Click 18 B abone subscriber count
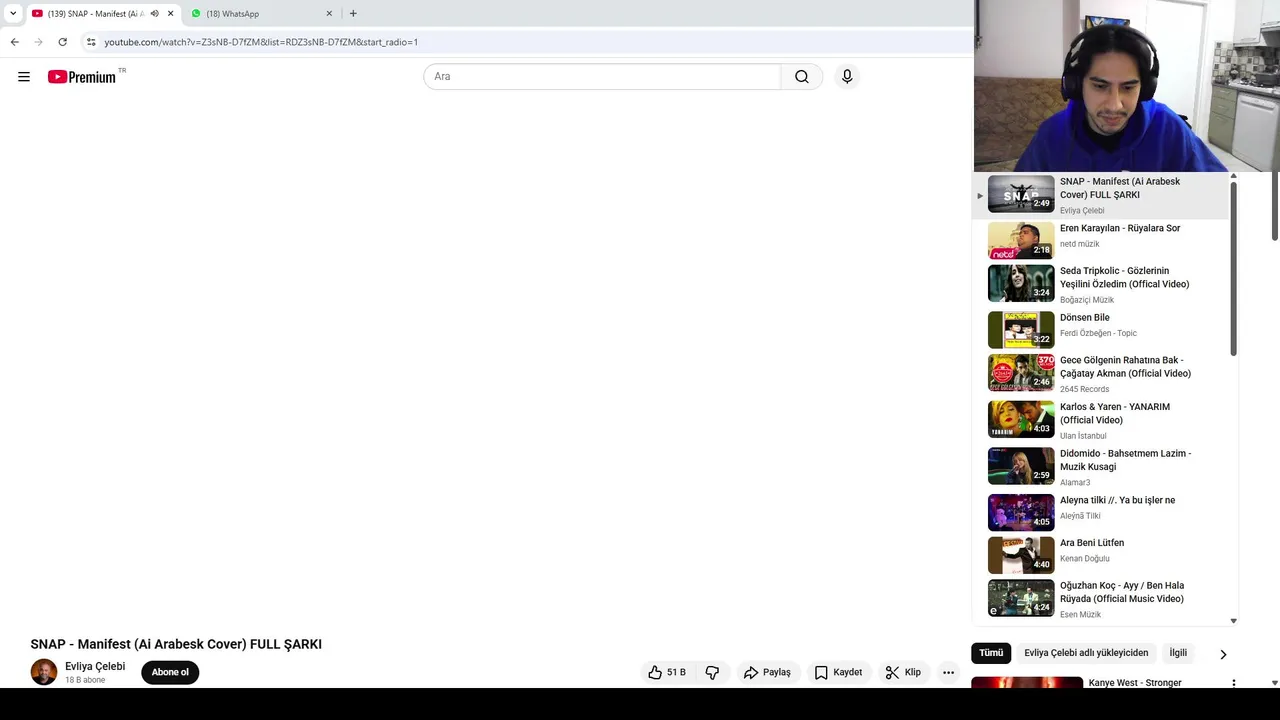The width and height of the screenshot is (1280, 720). (x=85, y=680)
